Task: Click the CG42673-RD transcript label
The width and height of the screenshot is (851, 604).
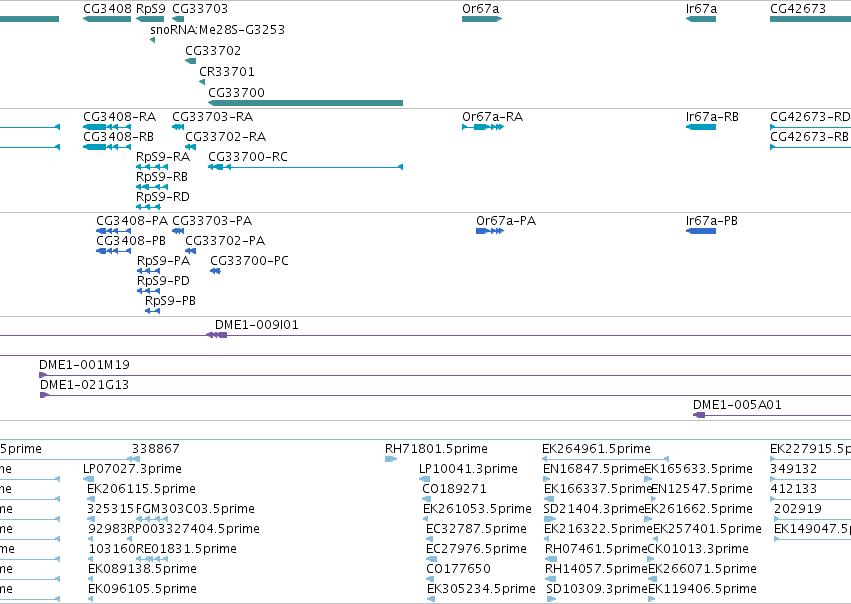Action: click(810, 117)
